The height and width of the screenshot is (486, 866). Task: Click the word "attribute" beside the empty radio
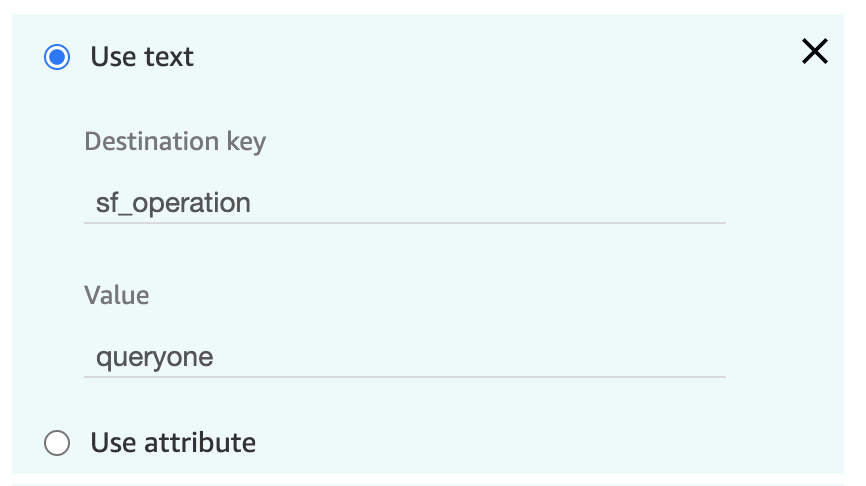tap(200, 443)
